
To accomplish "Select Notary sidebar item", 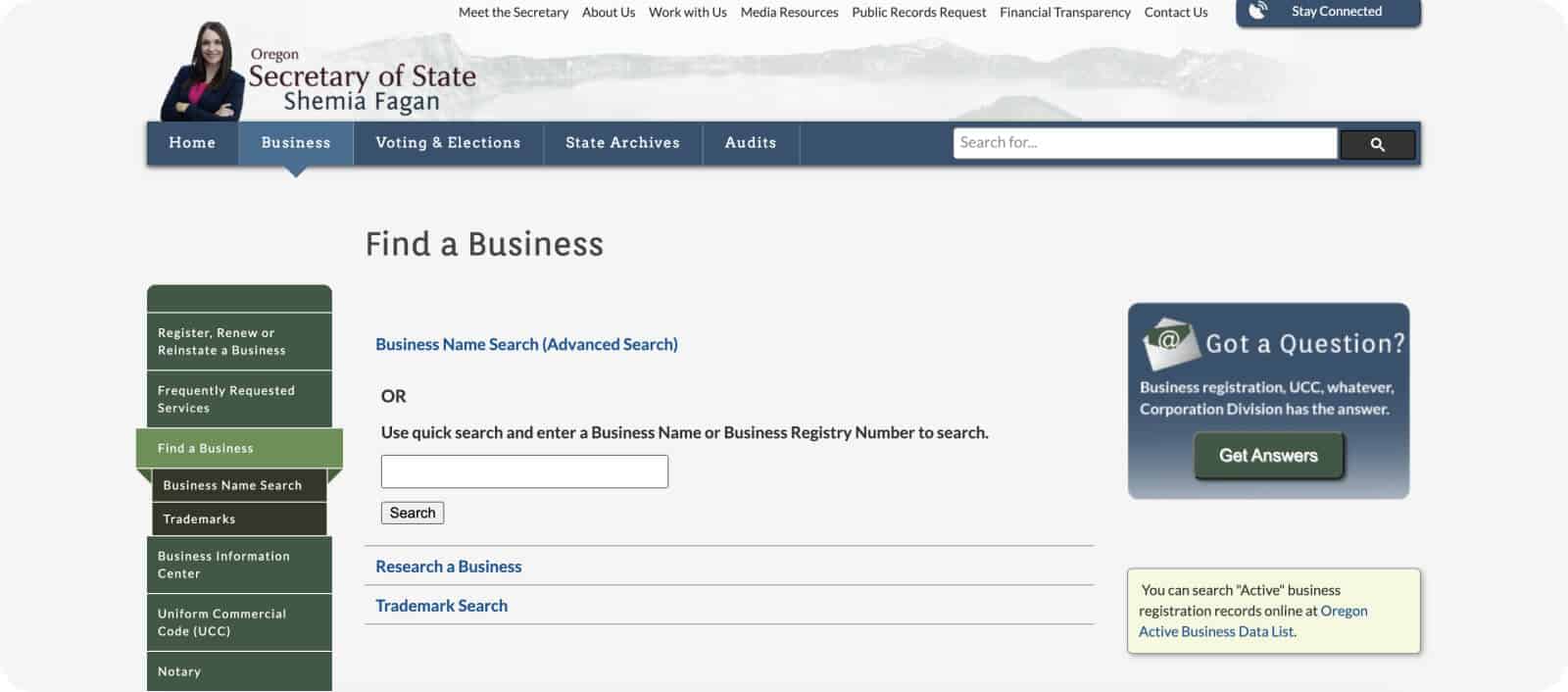I will pos(239,671).
